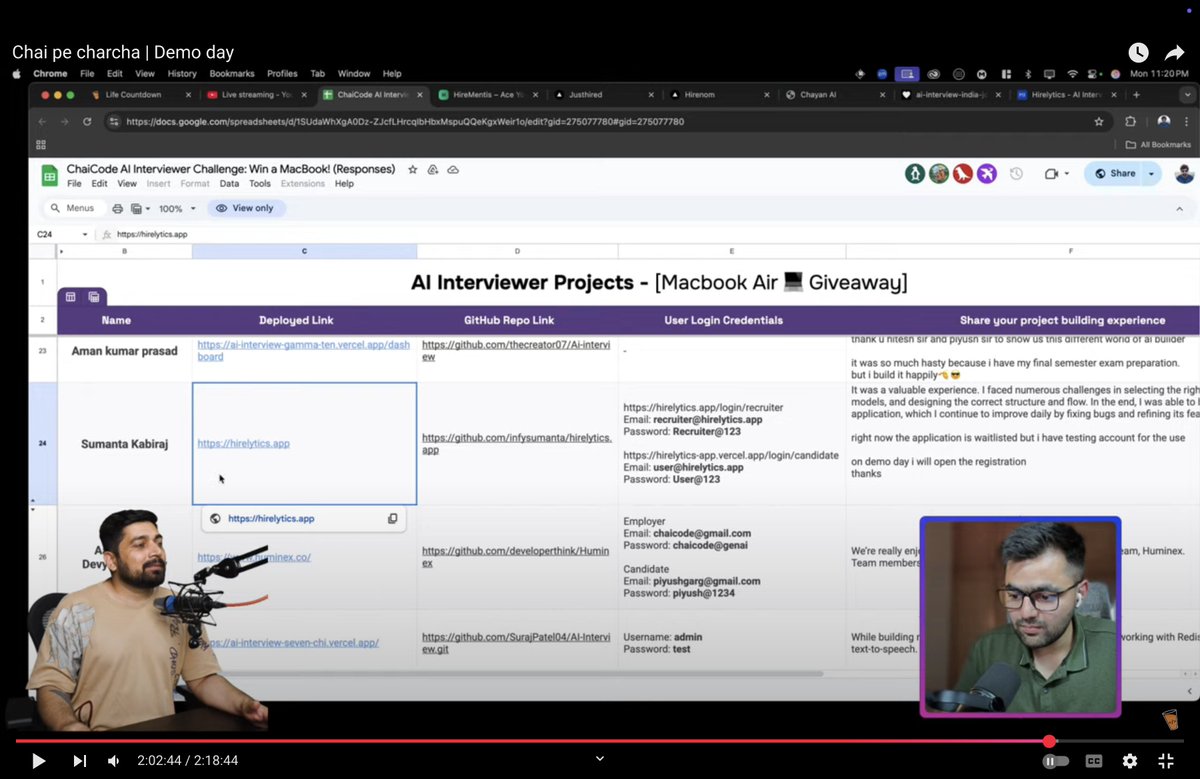The image size is (1200, 779).
Task: Play the YouTube video
Action: (38, 761)
